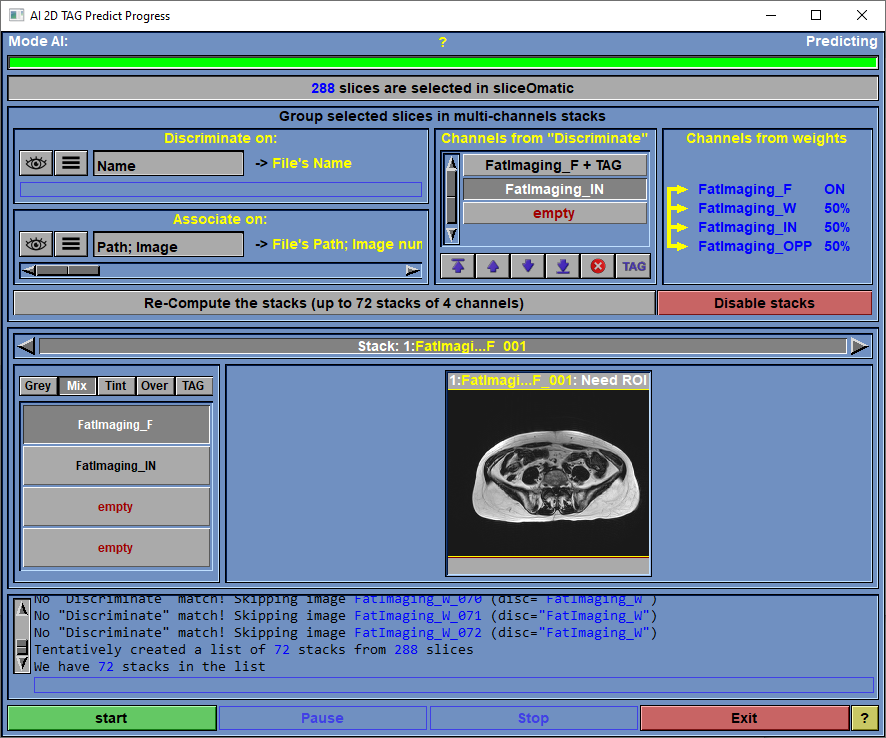Select the empty channel in Discriminate list
This screenshot has height=738, width=886.
tap(554, 213)
